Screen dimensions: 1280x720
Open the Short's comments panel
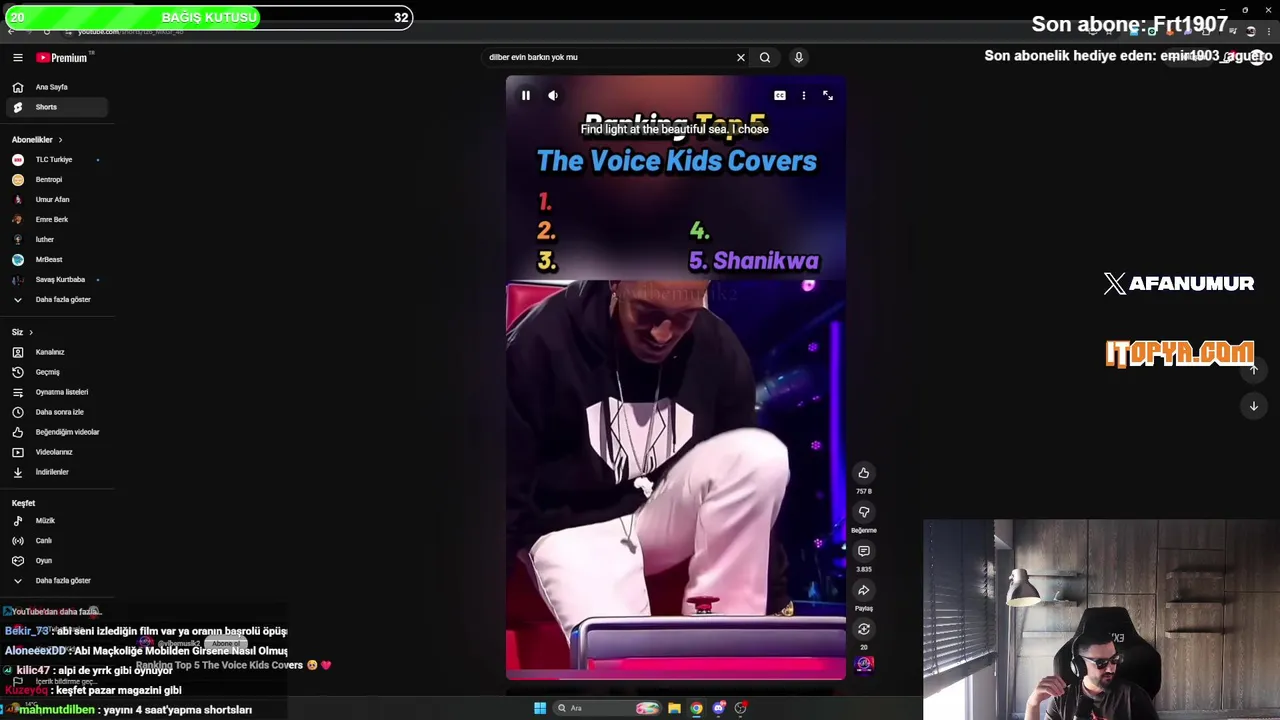tap(864, 551)
